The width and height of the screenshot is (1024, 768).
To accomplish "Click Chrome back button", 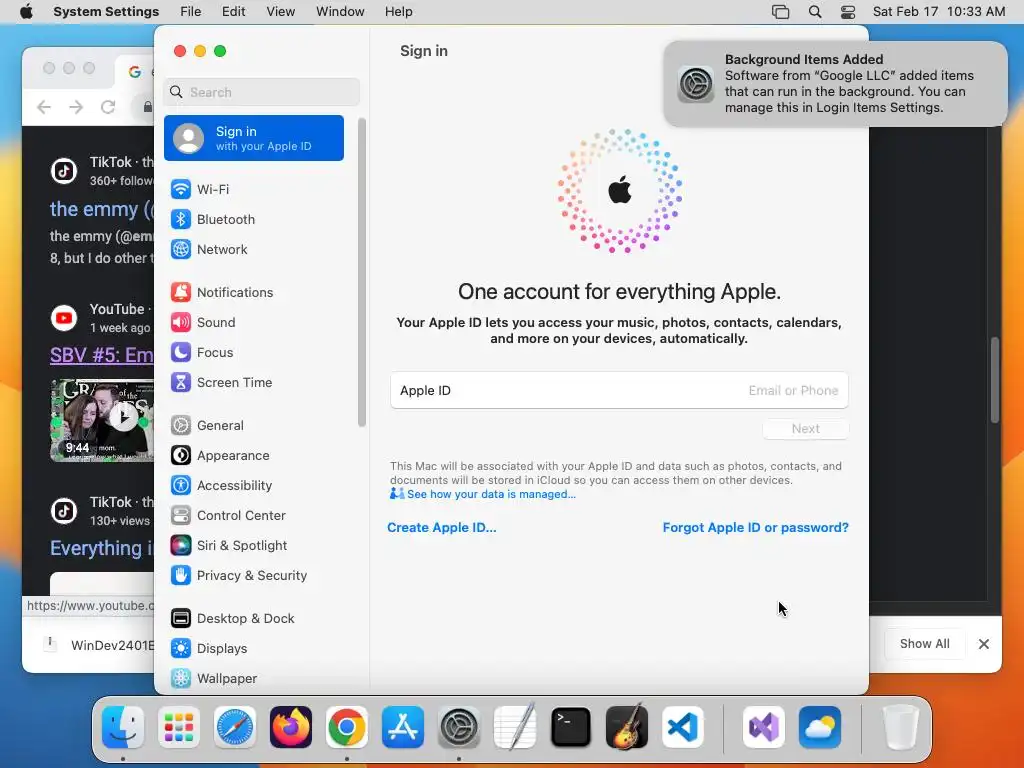I will [x=44, y=107].
